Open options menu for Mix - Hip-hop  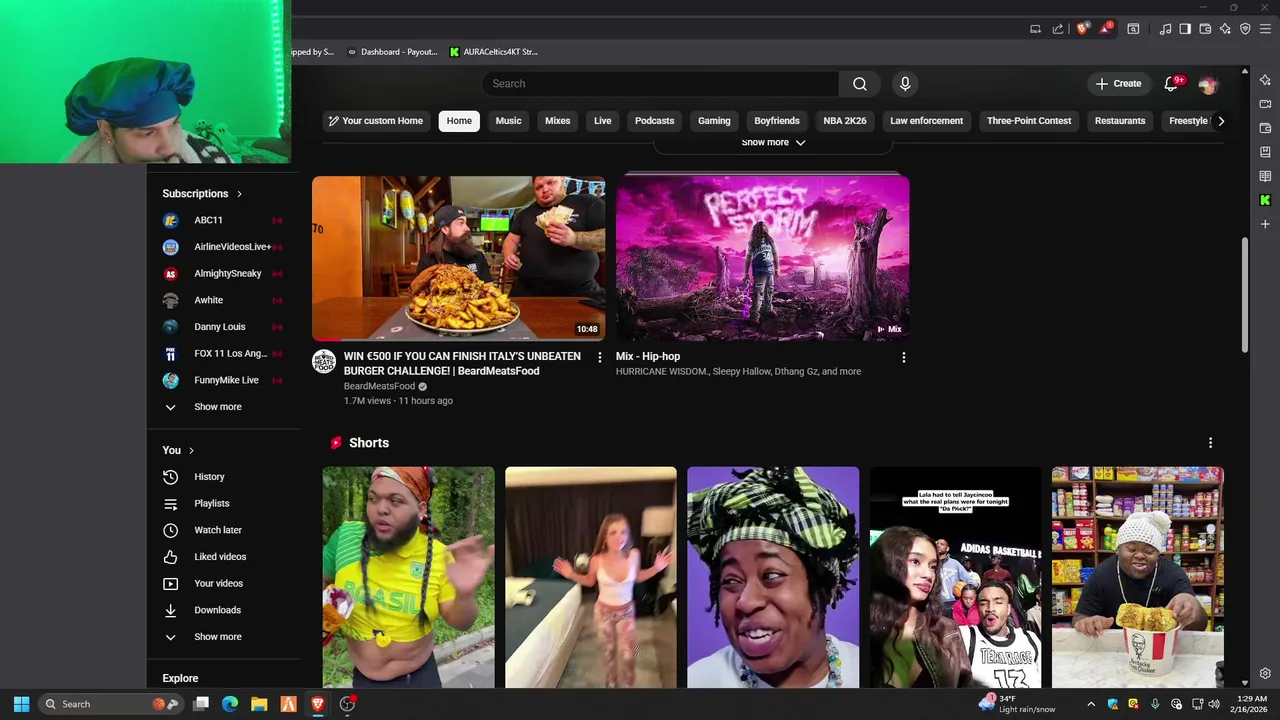pos(904,357)
